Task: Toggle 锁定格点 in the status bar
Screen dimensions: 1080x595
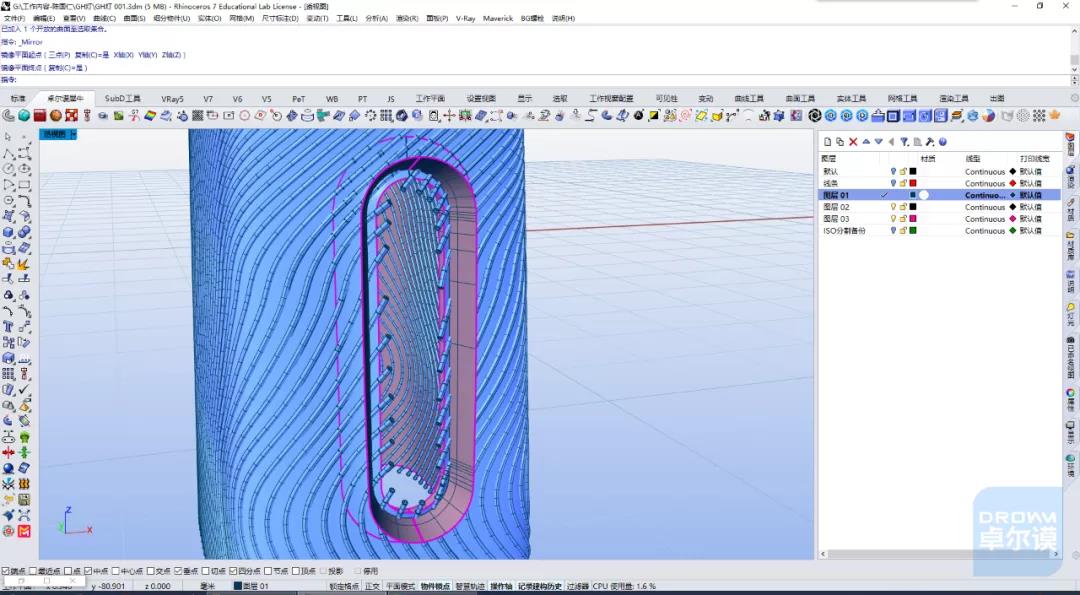Action: click(x=344, y=587)
